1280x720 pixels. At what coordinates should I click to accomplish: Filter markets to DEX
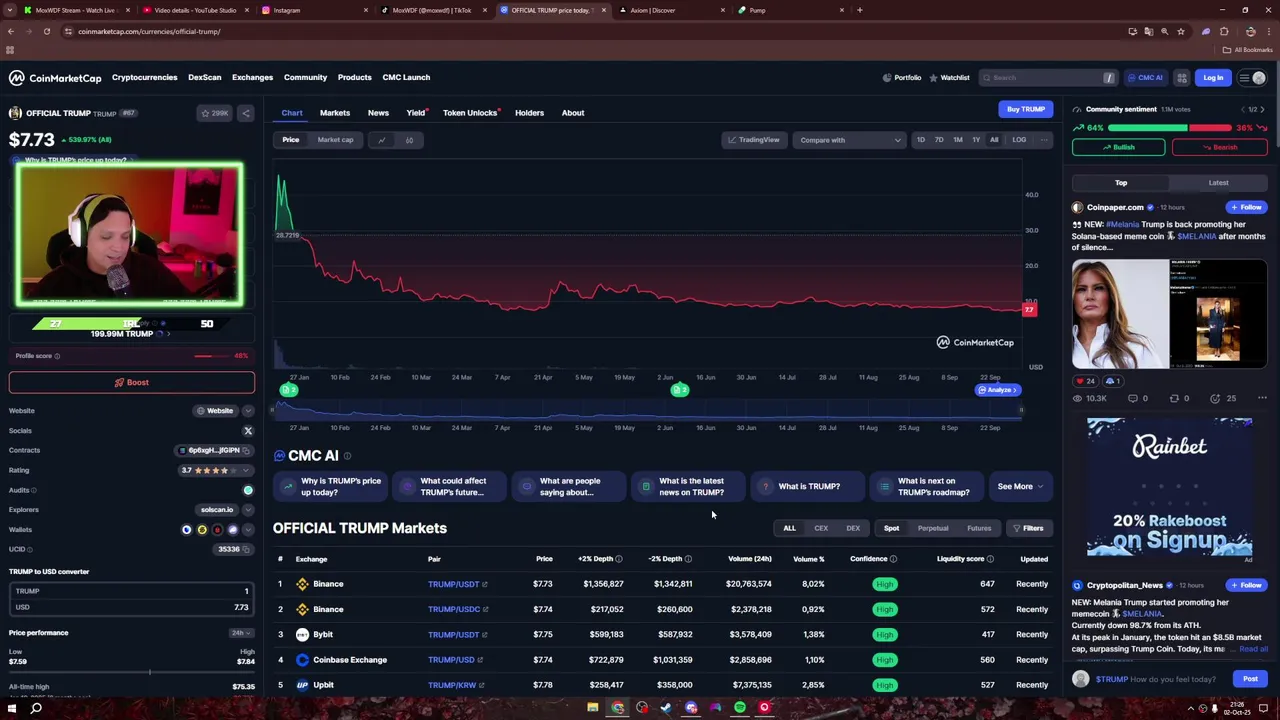click(x=853, y=528)
